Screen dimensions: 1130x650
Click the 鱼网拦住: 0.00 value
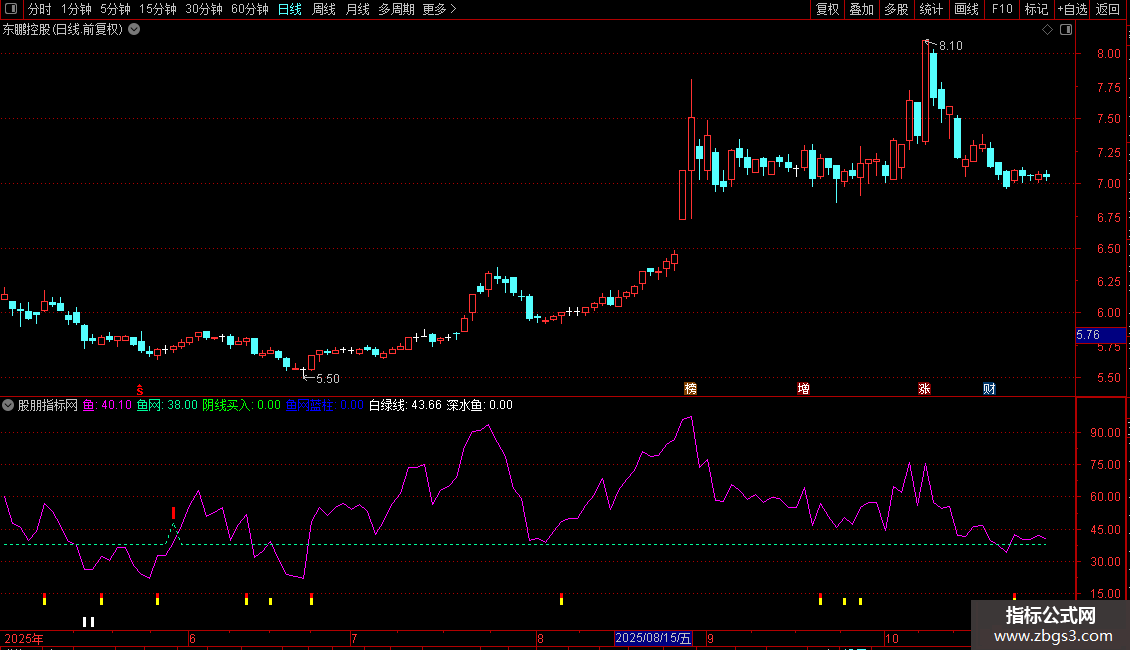point(325,405)
